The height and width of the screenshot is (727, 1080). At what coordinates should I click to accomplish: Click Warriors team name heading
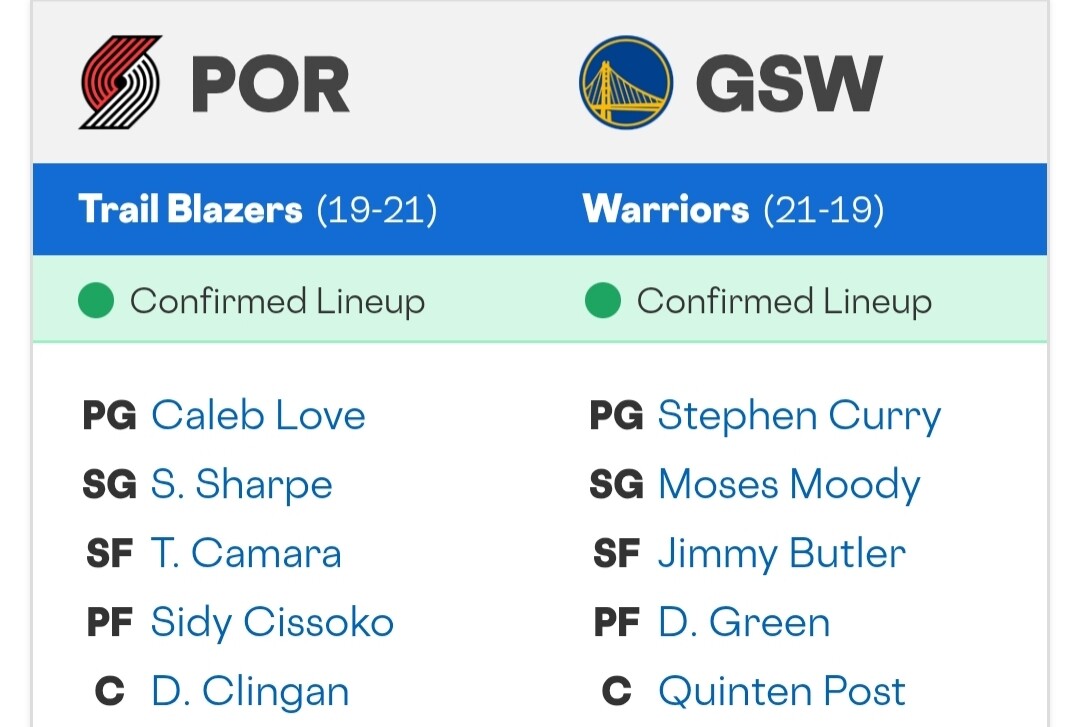(x=665, y=209)
